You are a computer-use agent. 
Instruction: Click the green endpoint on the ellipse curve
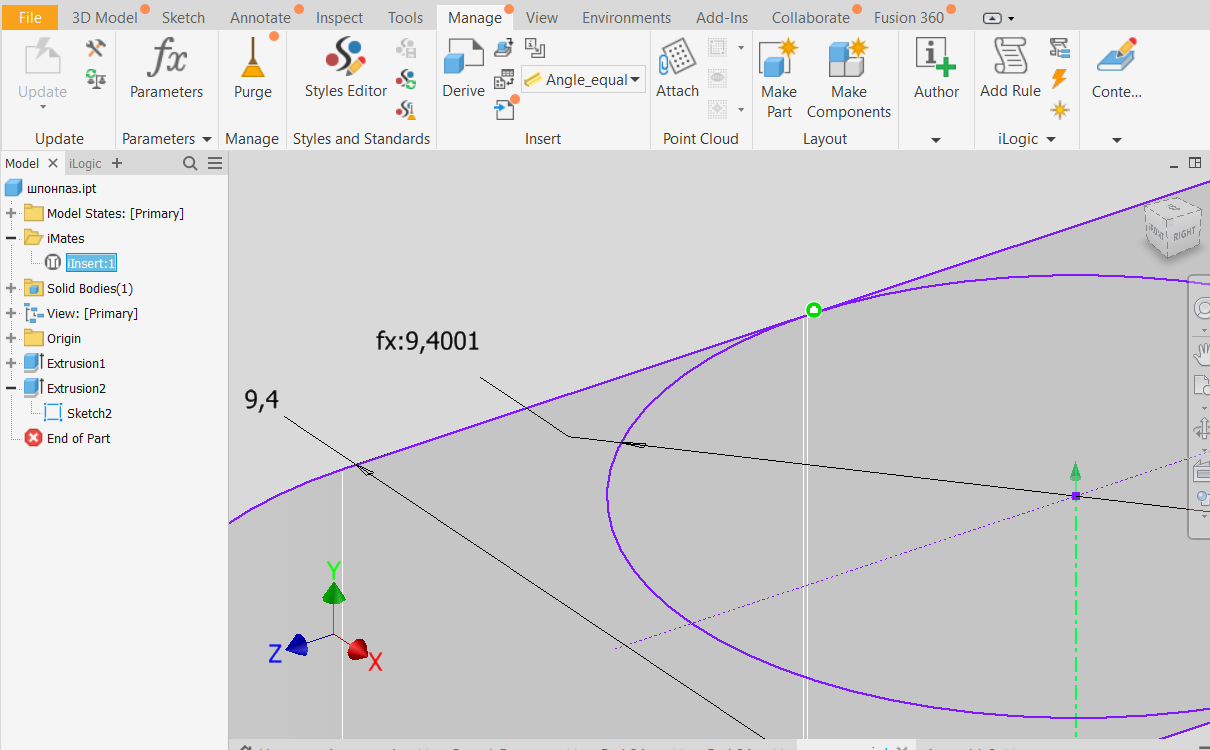[x=813, y=311]
